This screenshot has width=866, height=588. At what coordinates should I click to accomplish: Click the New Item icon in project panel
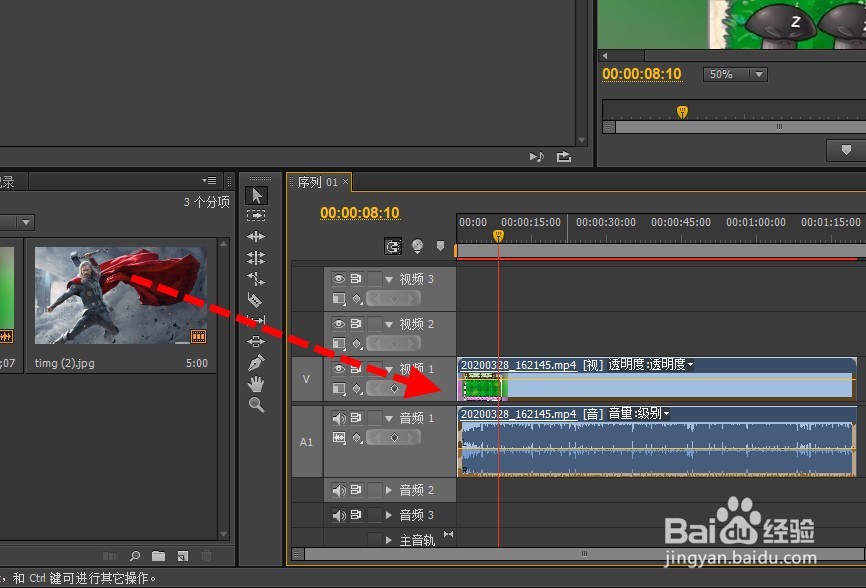tap(183, 555)
